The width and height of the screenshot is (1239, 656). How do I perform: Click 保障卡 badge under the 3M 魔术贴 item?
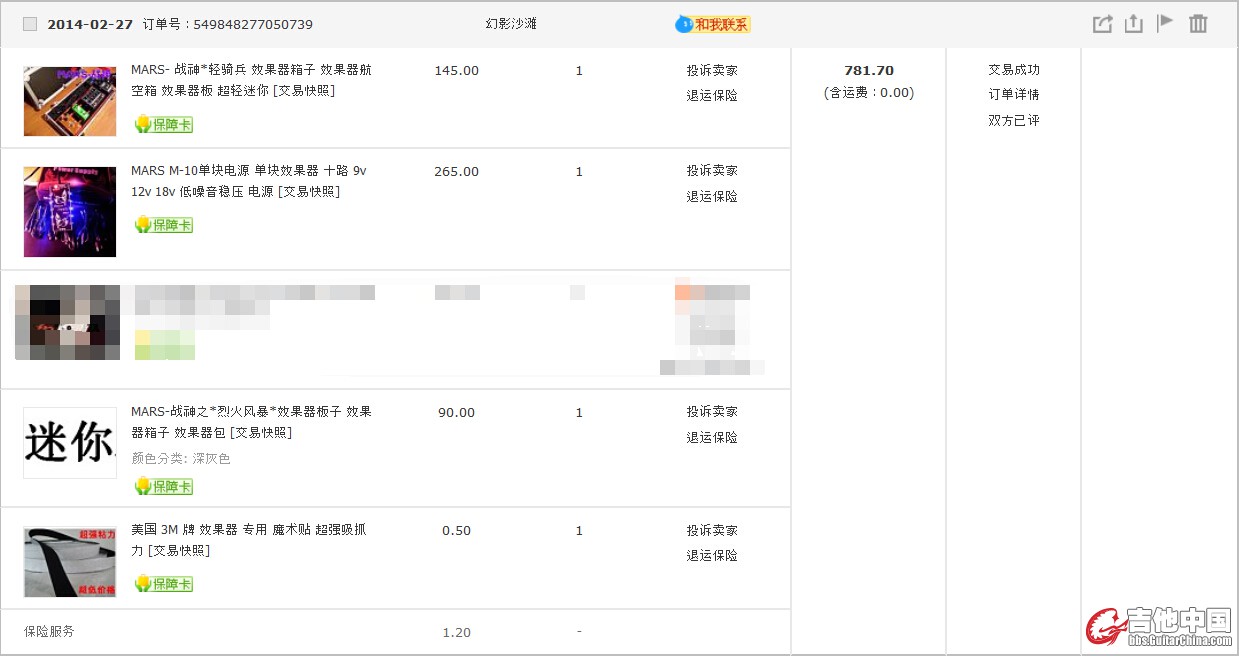[164, 583]
